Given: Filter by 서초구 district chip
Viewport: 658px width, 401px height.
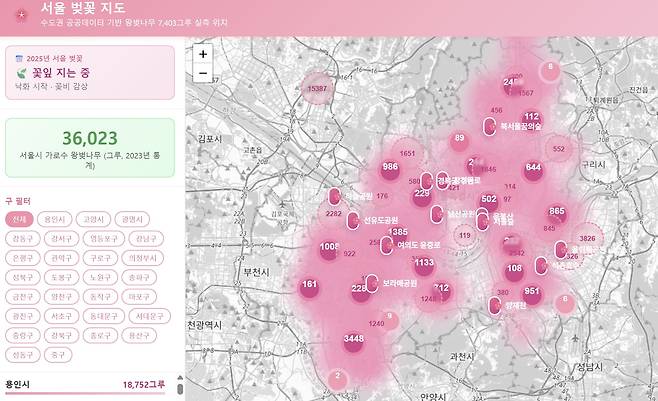Looking at the screenshot, I should (61, 316).
